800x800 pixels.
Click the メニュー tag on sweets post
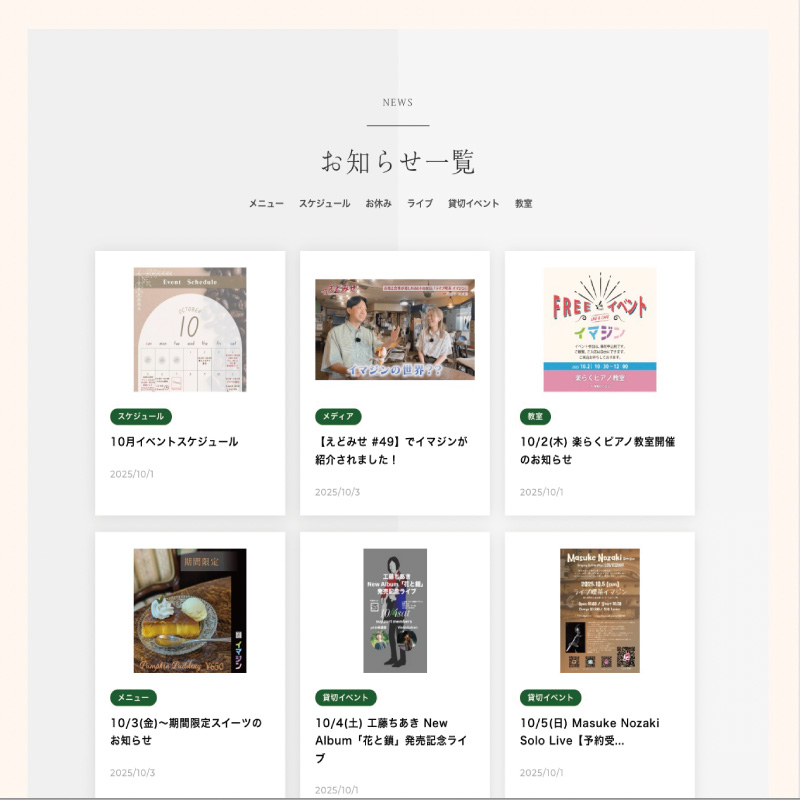tap(133, 697)
